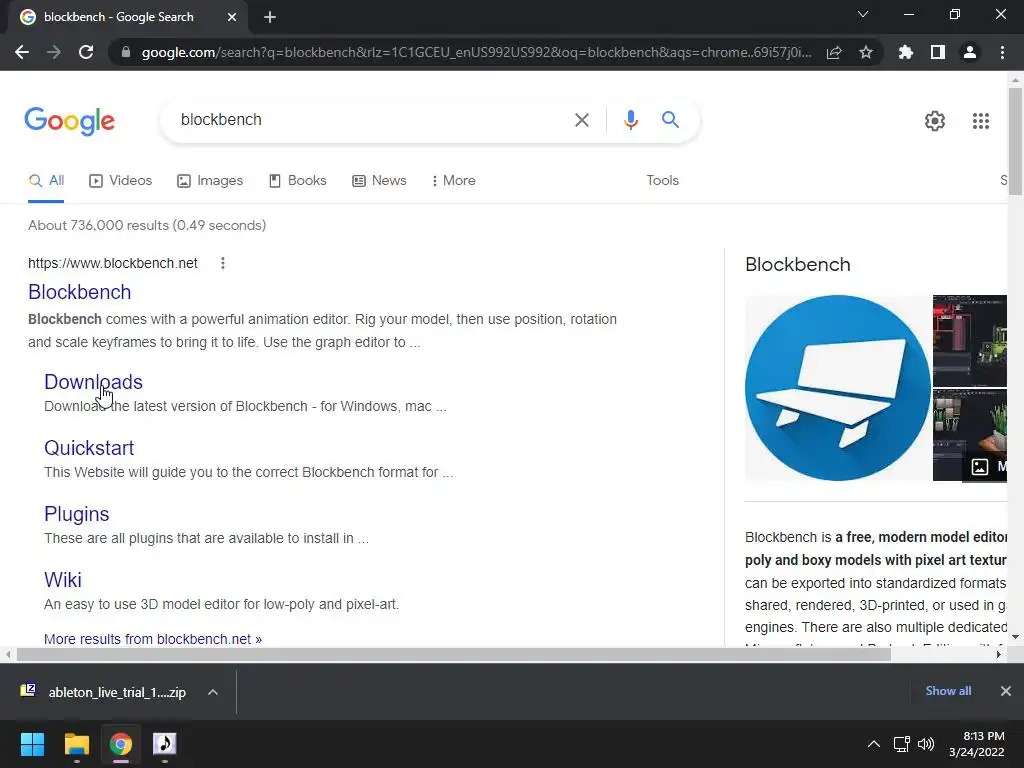Screen dimensions: 1024x768
Task: Reload the Google search page
Action: [86, 52]
